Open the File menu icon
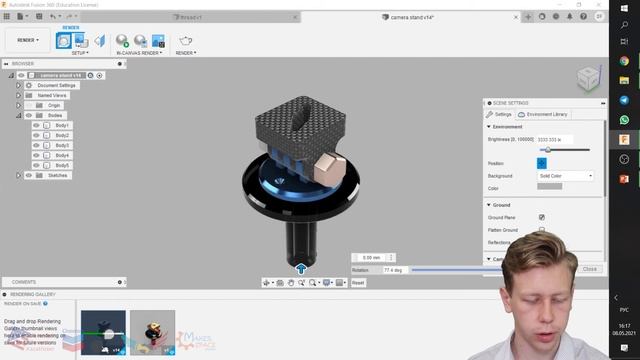The width and height of the screenshot is (640, 360). pyautogui.click(x=20, y=16)
